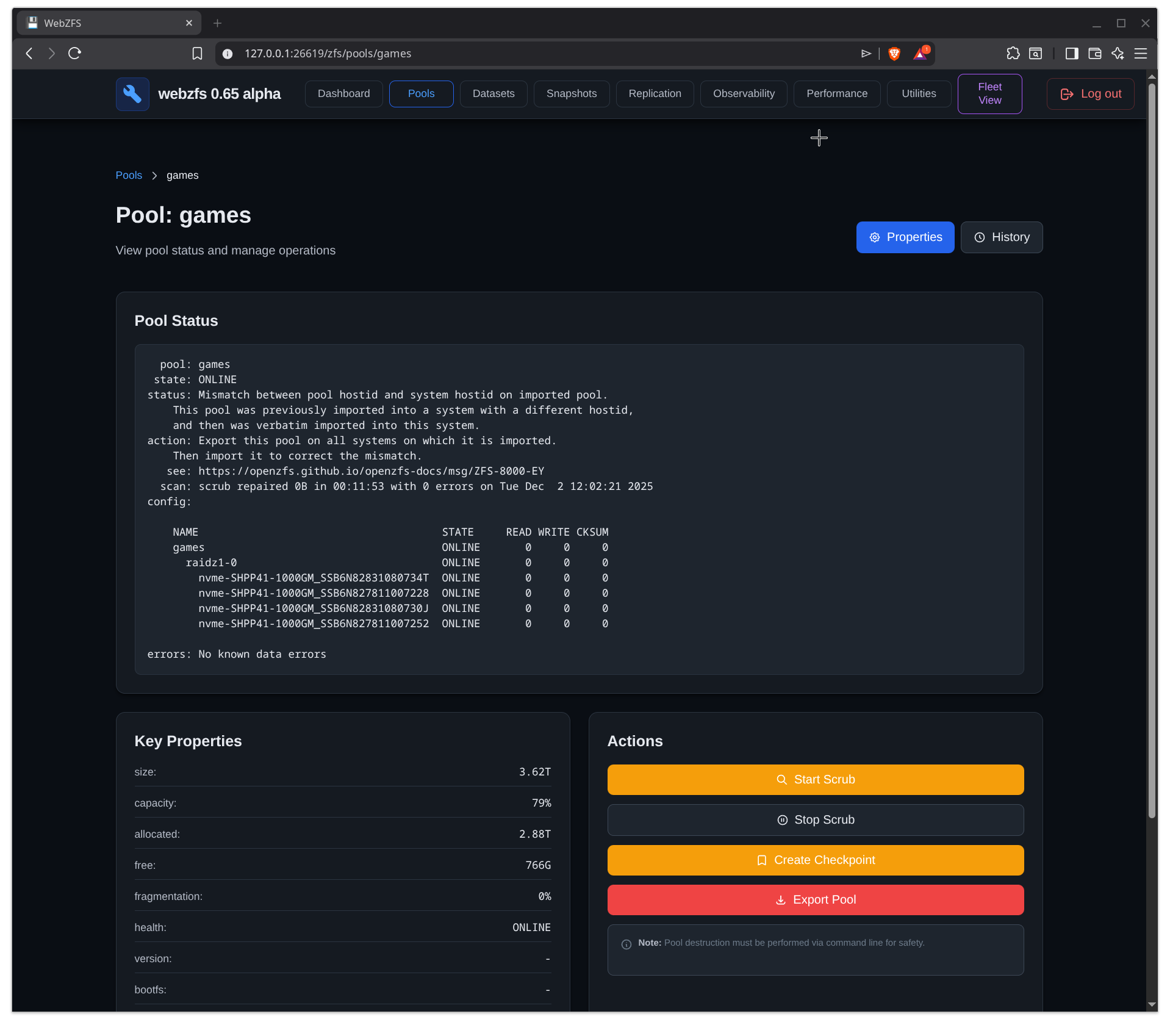Create Checkpoint via the bookmark icon
This screenshot has height=1036, width=1170.
pyautogui.click(x=762, y=860)
